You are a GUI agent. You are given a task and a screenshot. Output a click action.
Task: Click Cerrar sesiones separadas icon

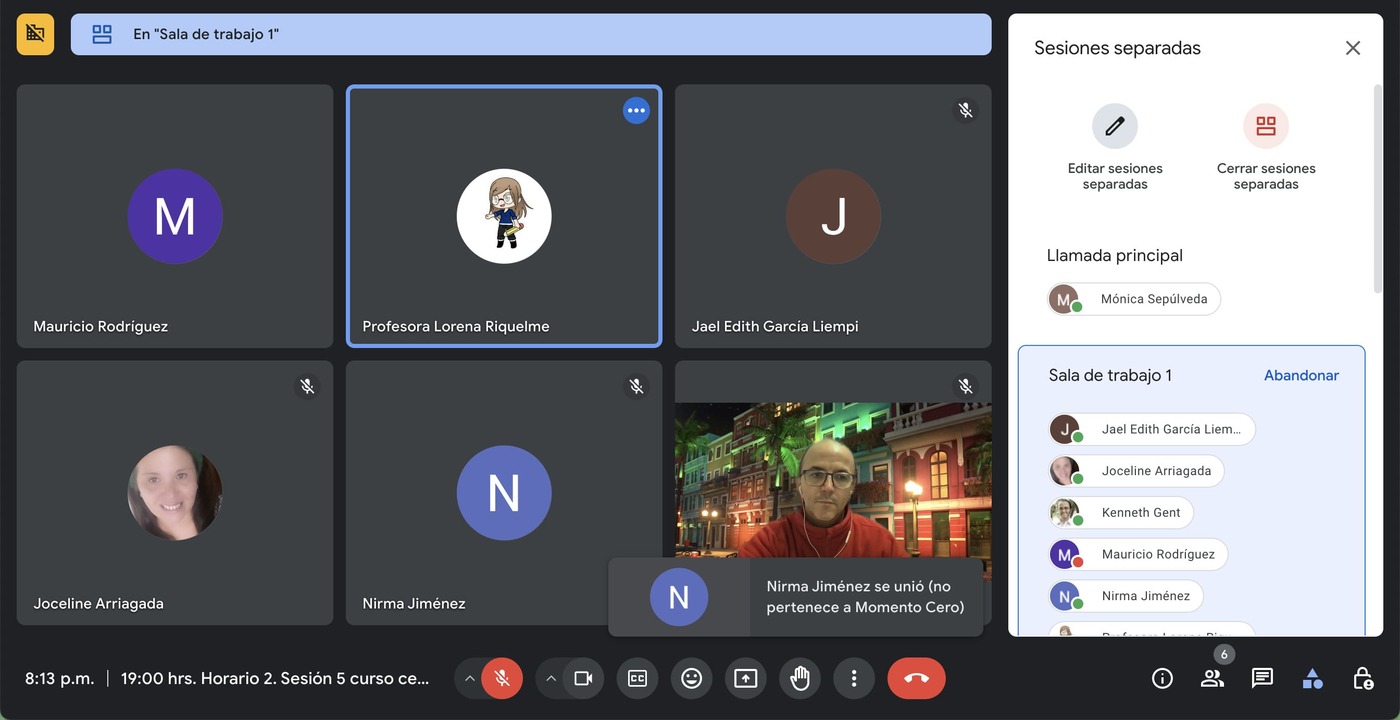[x=1266, y=126]
